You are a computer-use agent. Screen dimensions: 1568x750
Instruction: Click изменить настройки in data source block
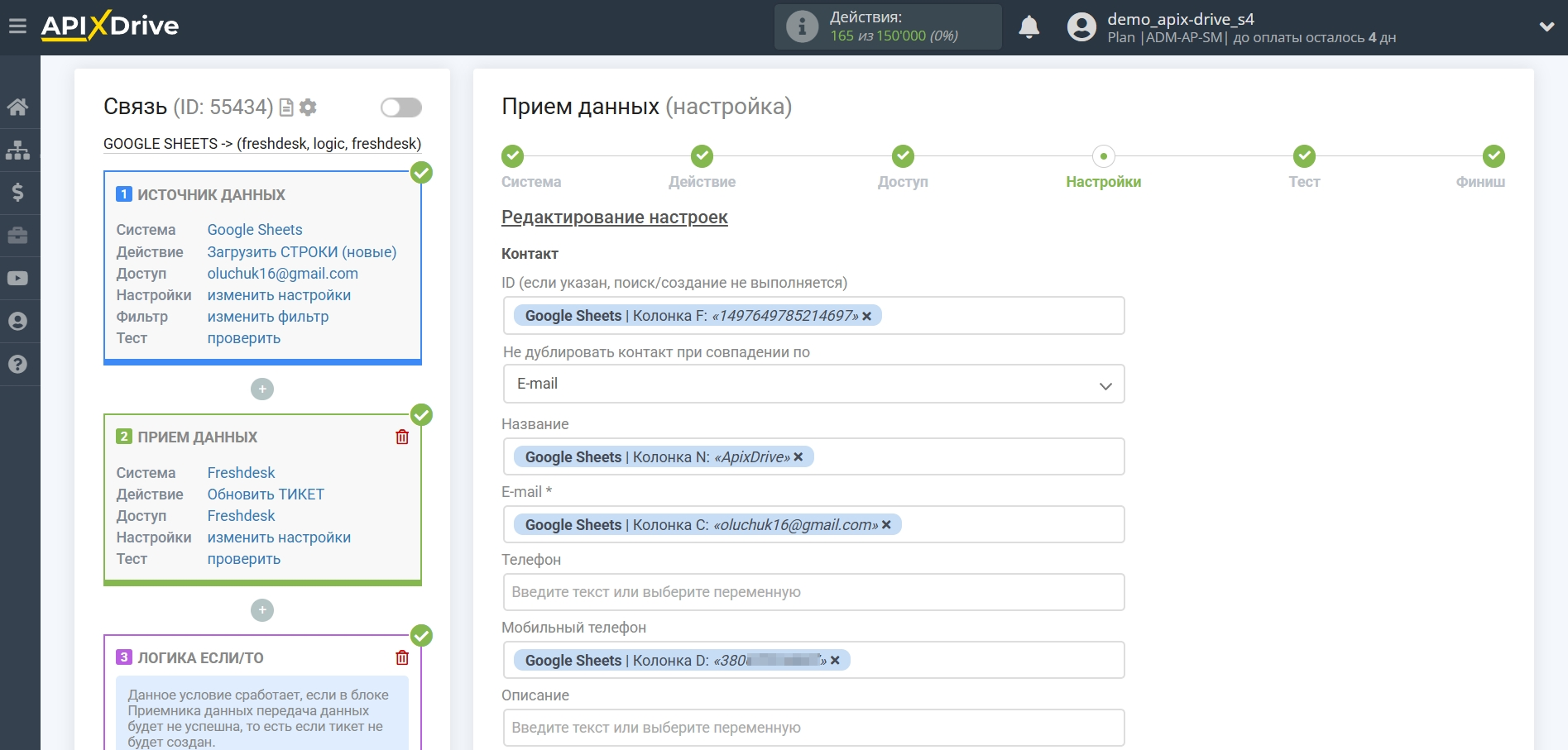(x=279, y=295)
